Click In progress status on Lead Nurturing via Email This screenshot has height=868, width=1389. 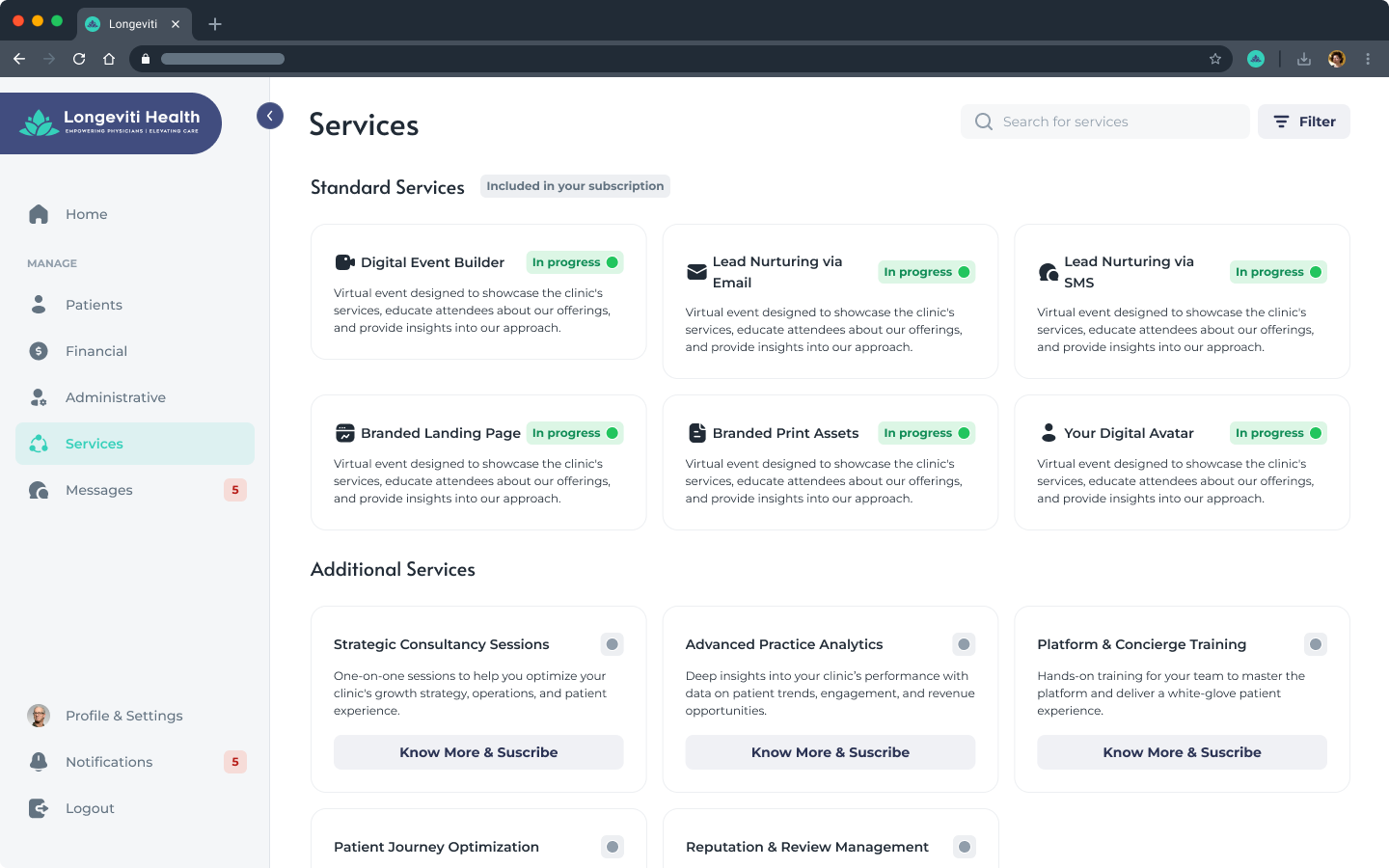927,272
